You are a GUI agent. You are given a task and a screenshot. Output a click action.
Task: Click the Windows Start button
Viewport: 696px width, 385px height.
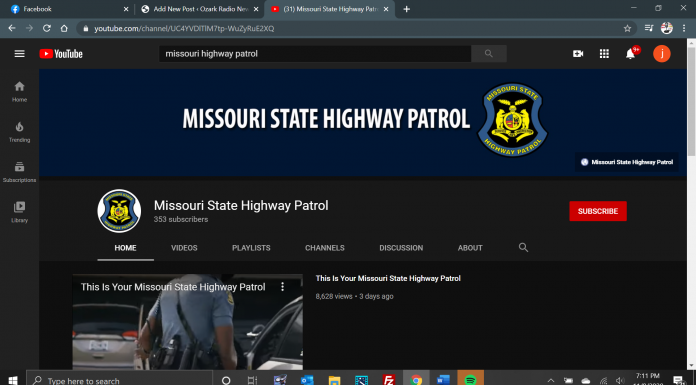coord(13,380)
